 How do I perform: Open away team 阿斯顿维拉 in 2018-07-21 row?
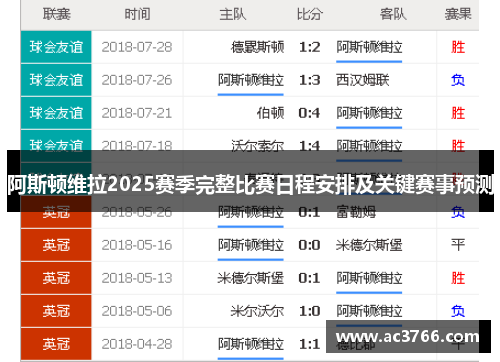[x=369, y=113]
